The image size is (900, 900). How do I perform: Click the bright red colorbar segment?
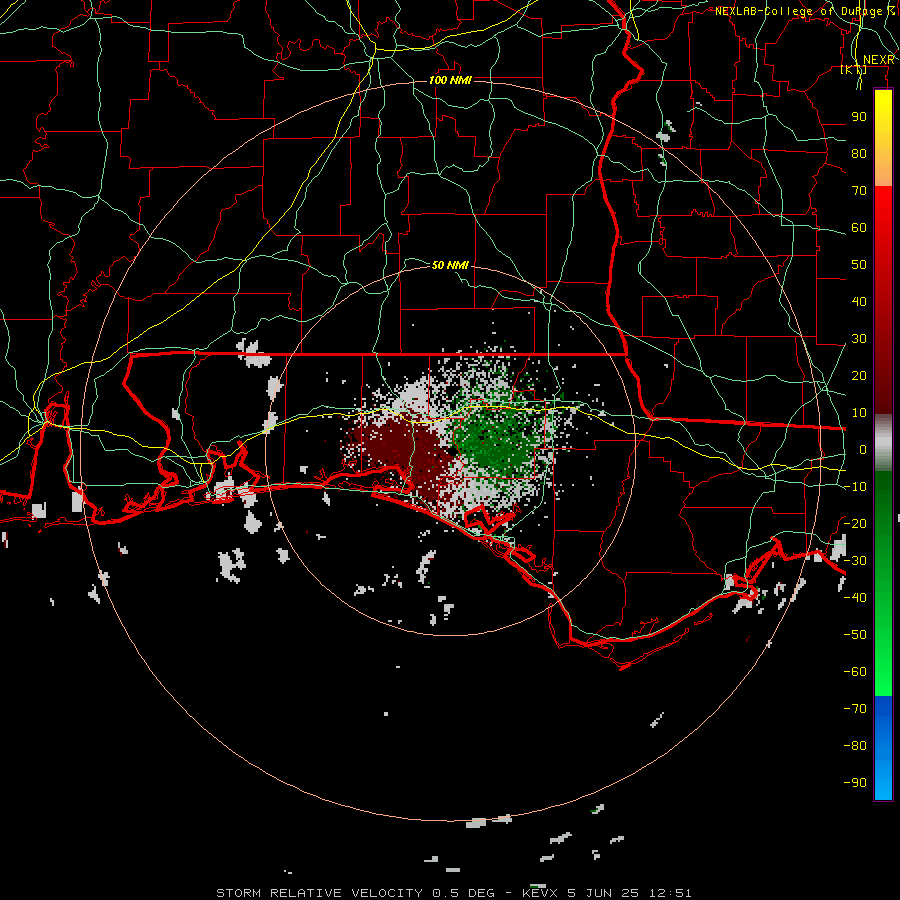click(x=883, y=208)
